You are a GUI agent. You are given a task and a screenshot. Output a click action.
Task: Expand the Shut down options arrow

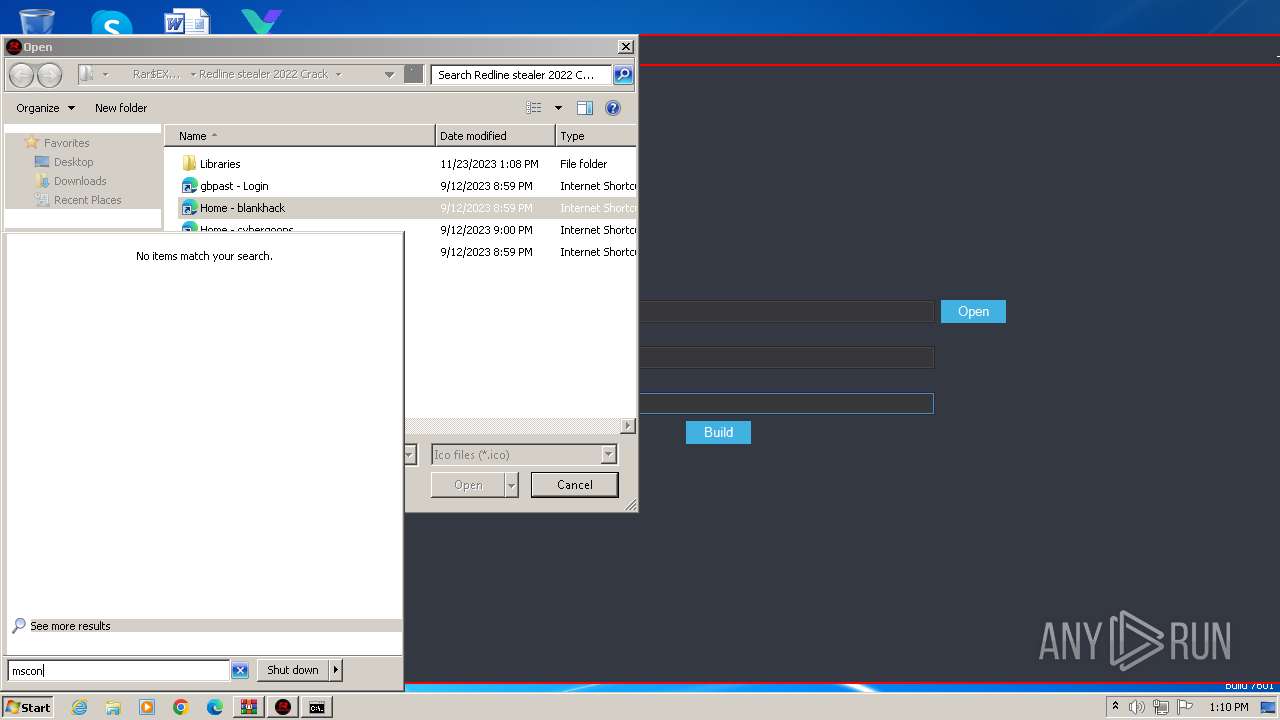click(x=336, y=670)
